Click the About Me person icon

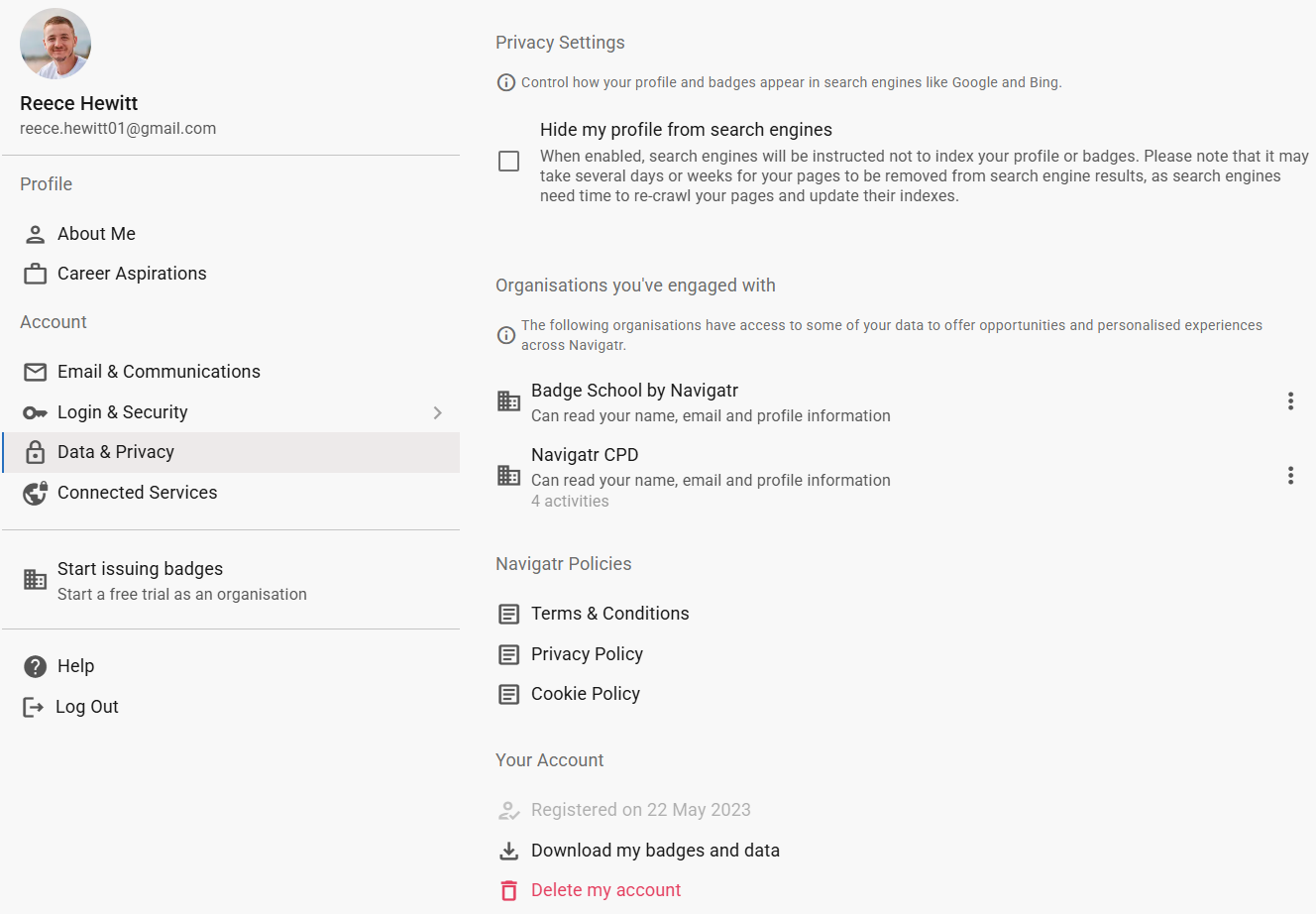tap(36, 234)
